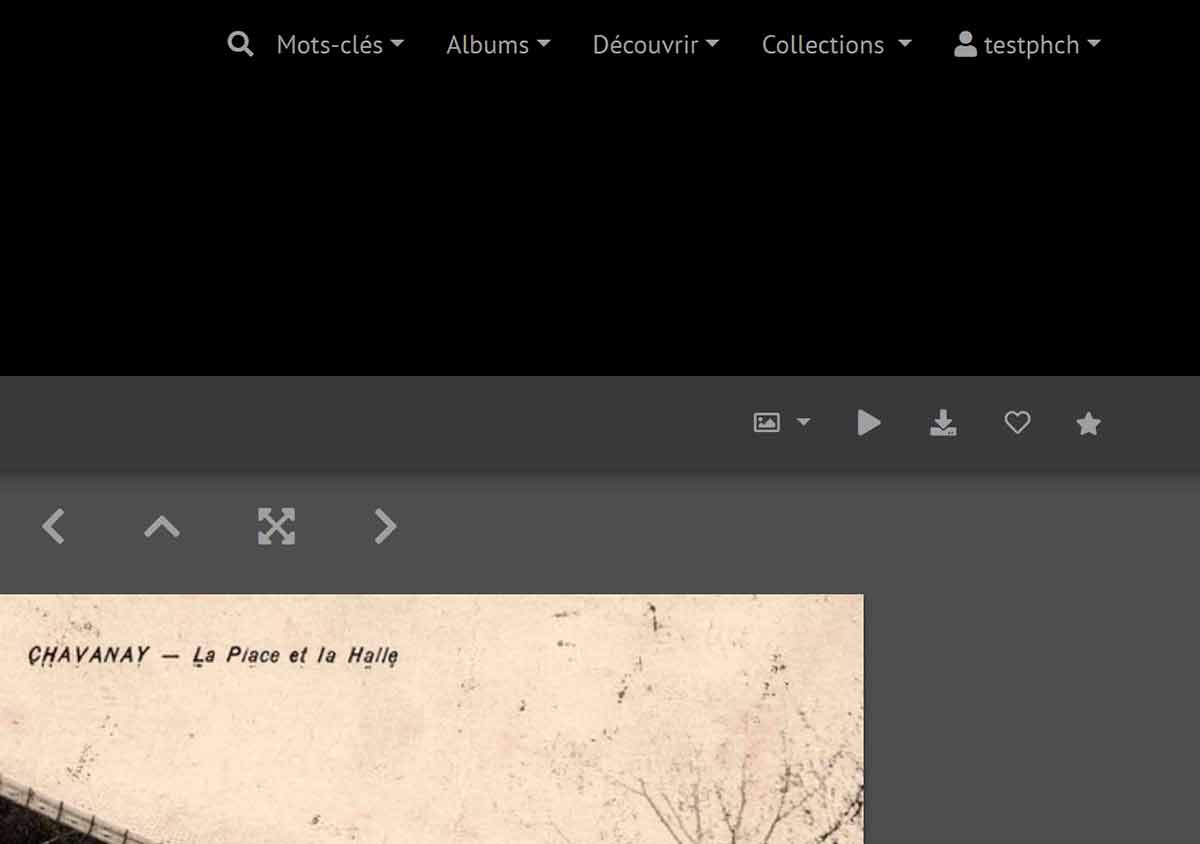Toggle the heart favorite icon
1200x844 pixels.
point(1017,423)
